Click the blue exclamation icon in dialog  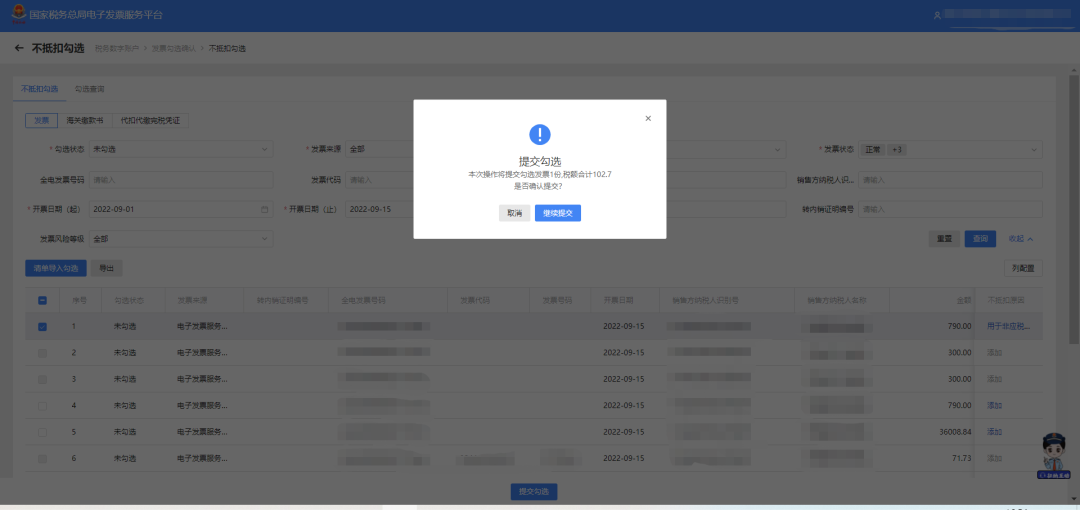(540, 135)
